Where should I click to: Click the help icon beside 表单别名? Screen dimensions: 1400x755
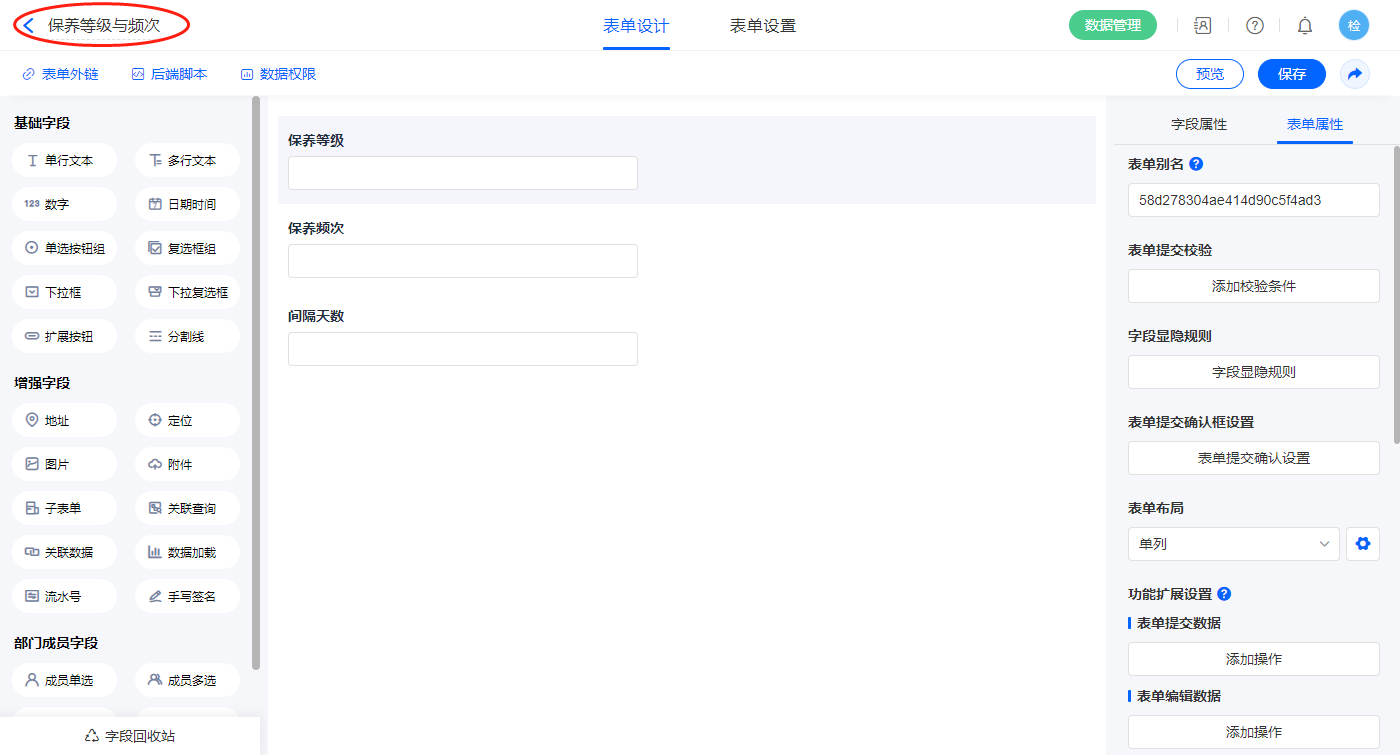point(1196,164)
